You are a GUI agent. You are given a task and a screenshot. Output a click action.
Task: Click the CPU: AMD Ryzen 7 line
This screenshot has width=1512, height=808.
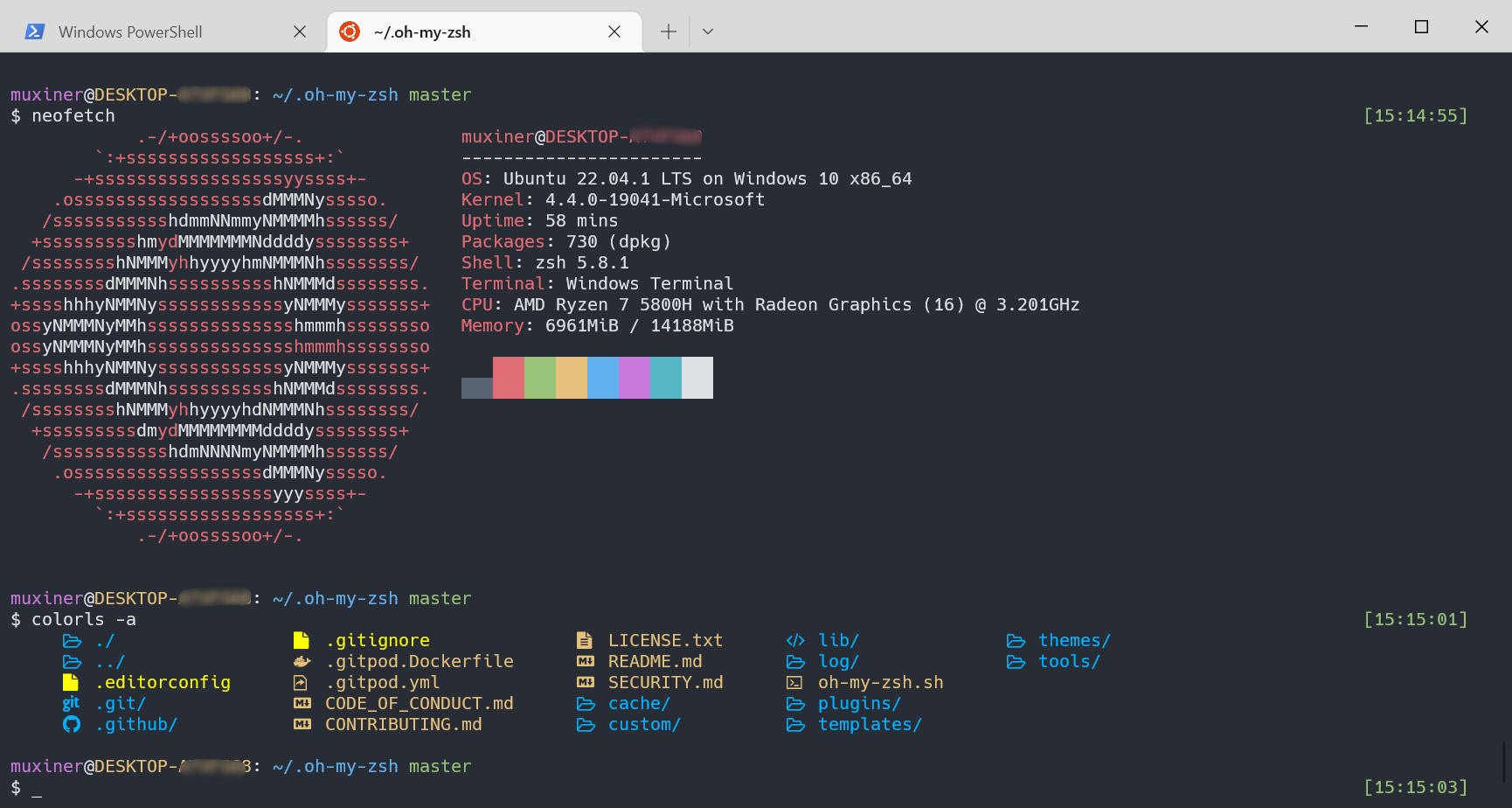point(771,304)
